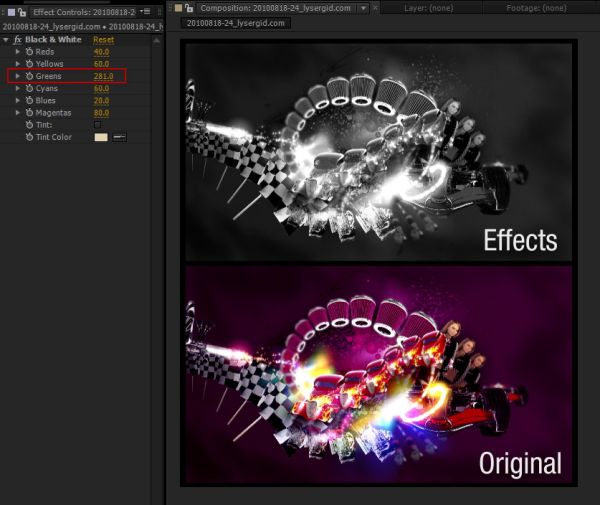Select the 20100818-24_lysergid.com composition sub-tab
The image size is (600, 505).
coord(236,23)
